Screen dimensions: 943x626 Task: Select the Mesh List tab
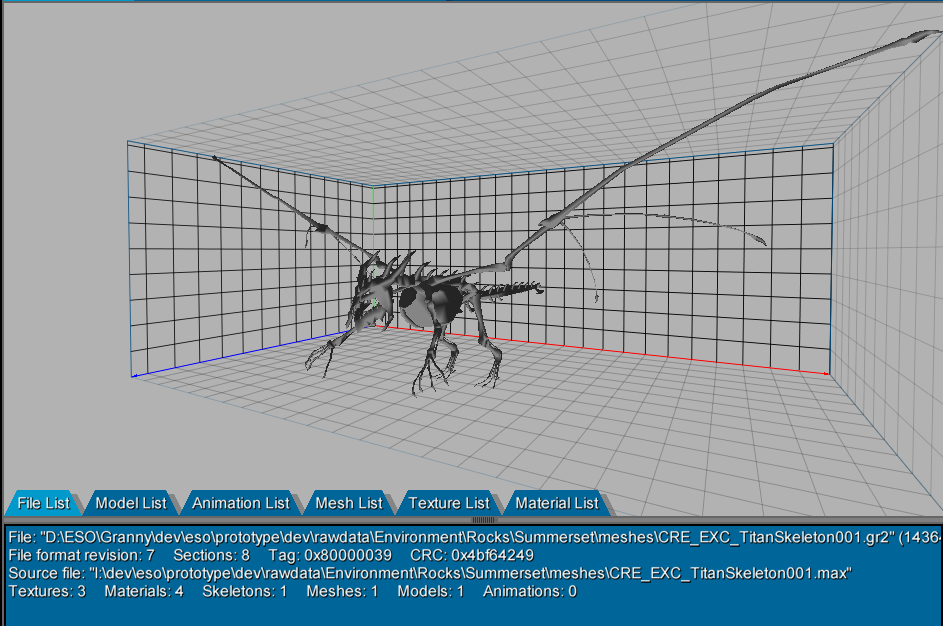349,503
